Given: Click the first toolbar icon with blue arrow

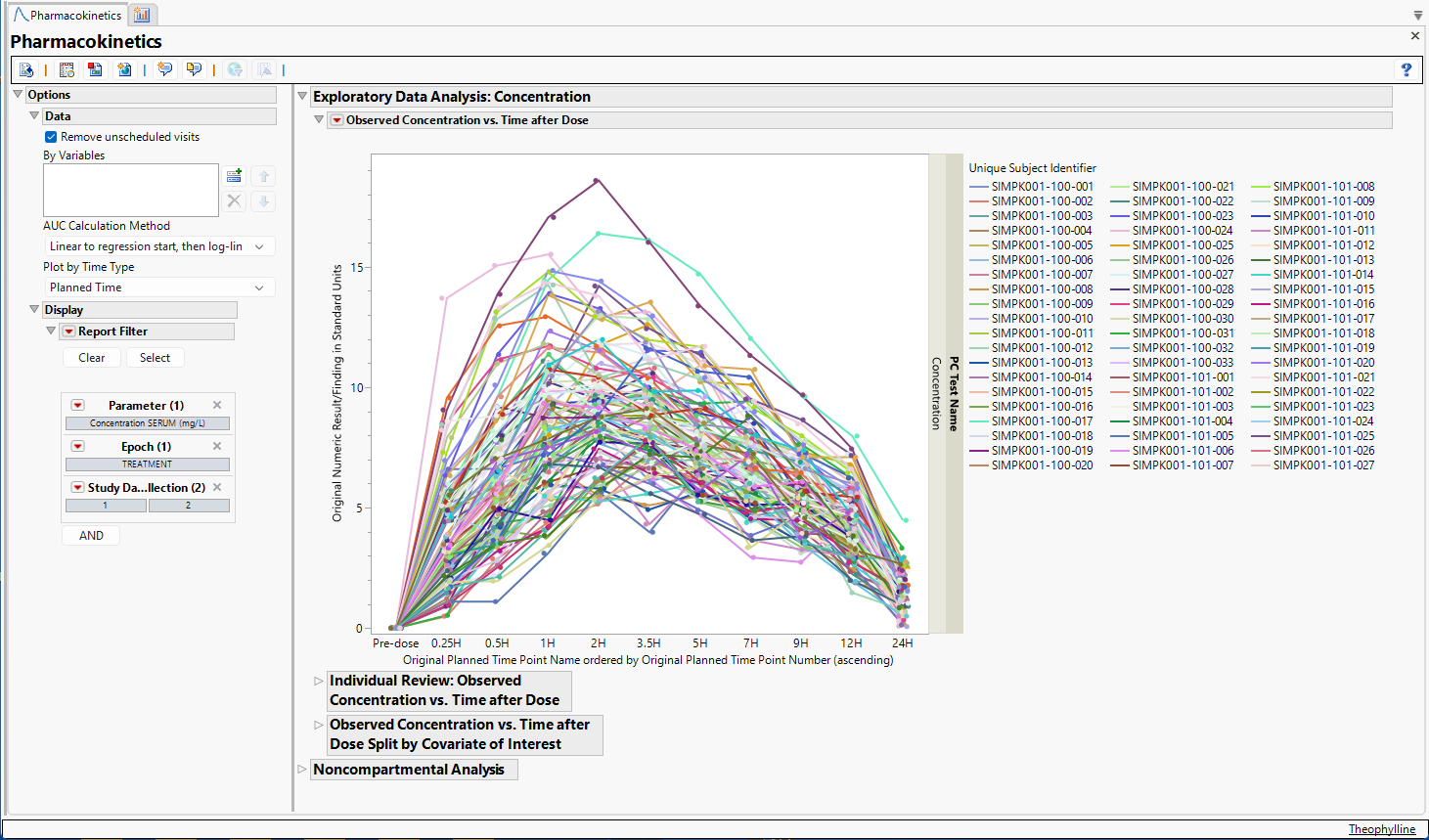Looking at the screenshot, I should point(26,69).
